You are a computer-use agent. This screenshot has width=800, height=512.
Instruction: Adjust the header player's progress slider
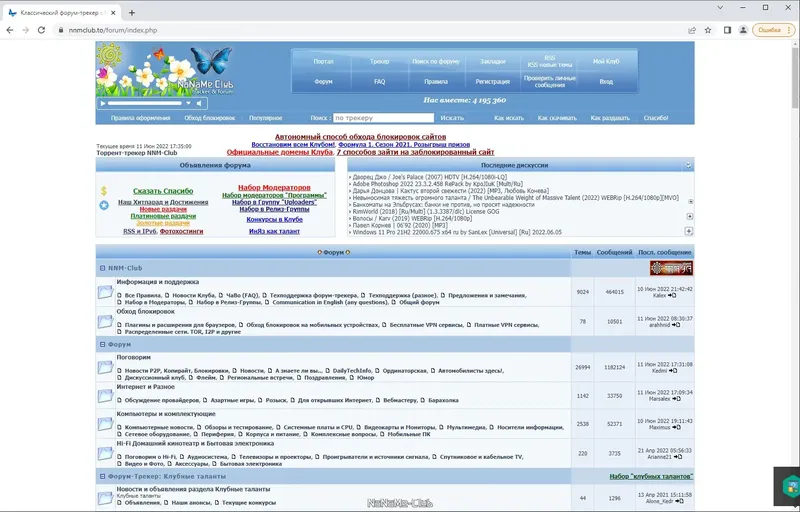point(145,103)
